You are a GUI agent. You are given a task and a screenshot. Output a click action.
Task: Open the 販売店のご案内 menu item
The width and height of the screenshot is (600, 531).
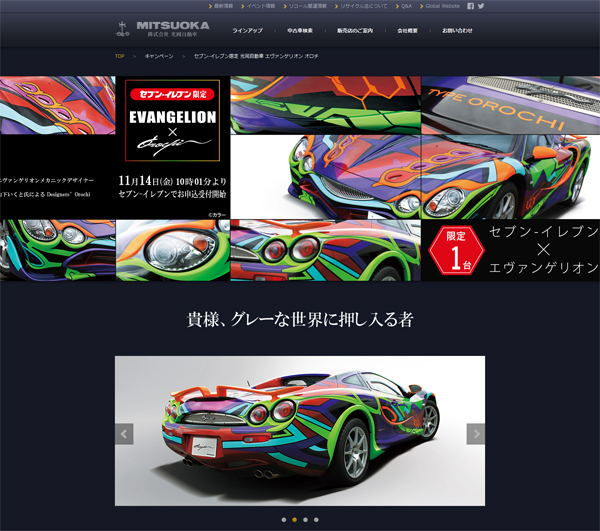355,31
